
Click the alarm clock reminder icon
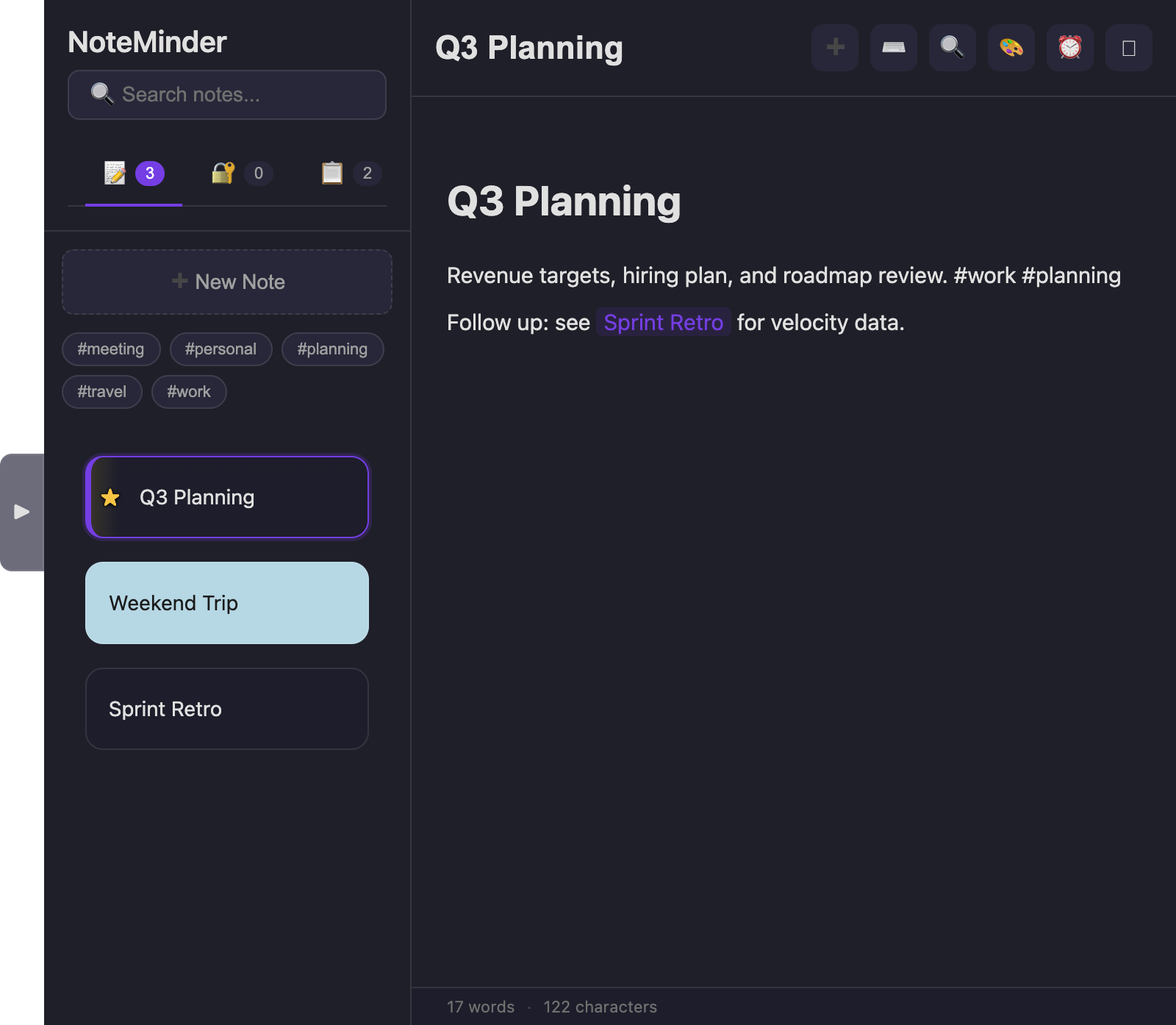pyautogui.click(x=1070, y=48)
